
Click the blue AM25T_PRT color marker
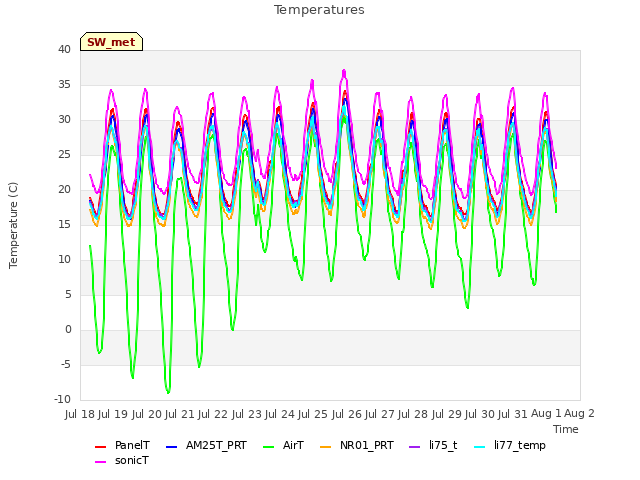point(171,447)
